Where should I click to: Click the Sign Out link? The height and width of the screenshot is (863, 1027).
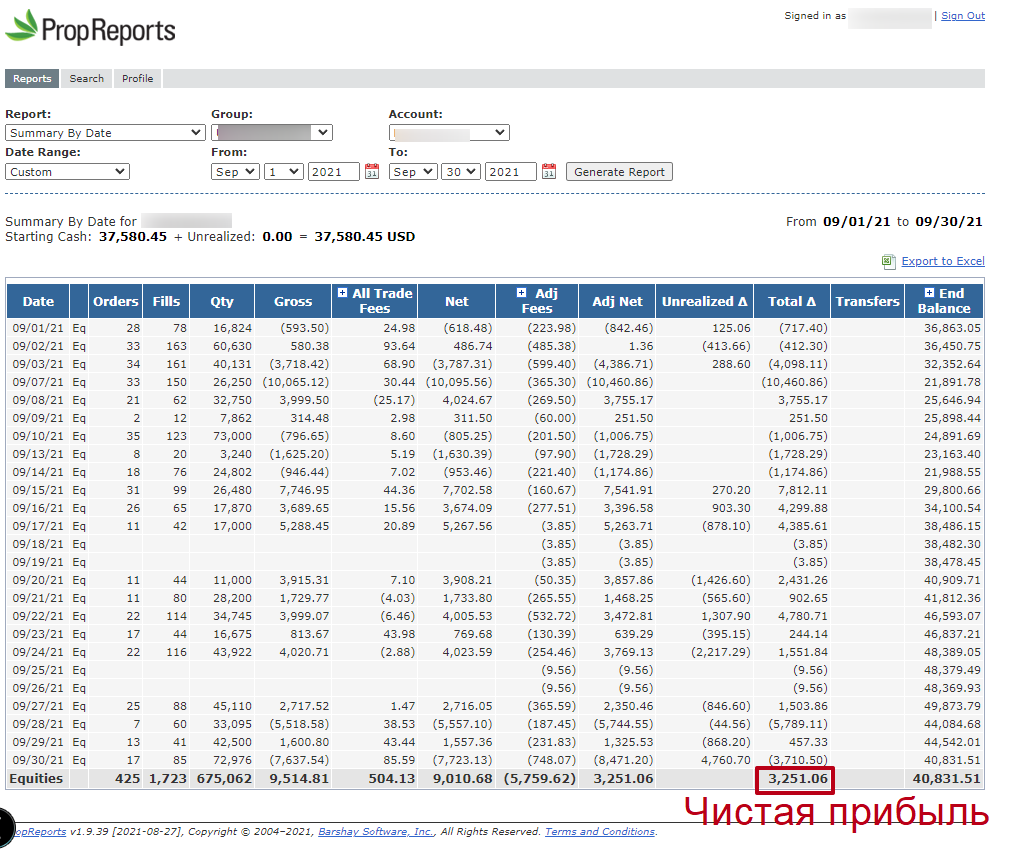962,16
